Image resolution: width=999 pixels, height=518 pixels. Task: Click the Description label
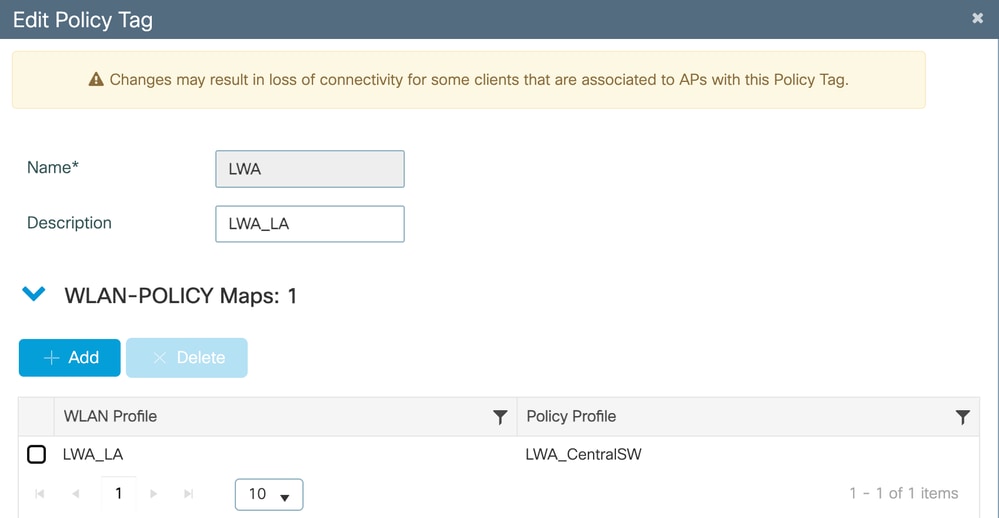(x=69, y=223)
